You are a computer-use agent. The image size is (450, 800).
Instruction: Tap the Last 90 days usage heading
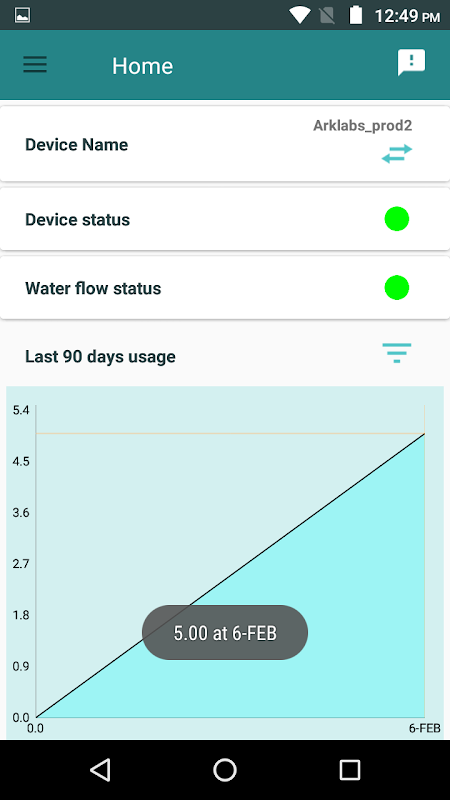(101, 356)
